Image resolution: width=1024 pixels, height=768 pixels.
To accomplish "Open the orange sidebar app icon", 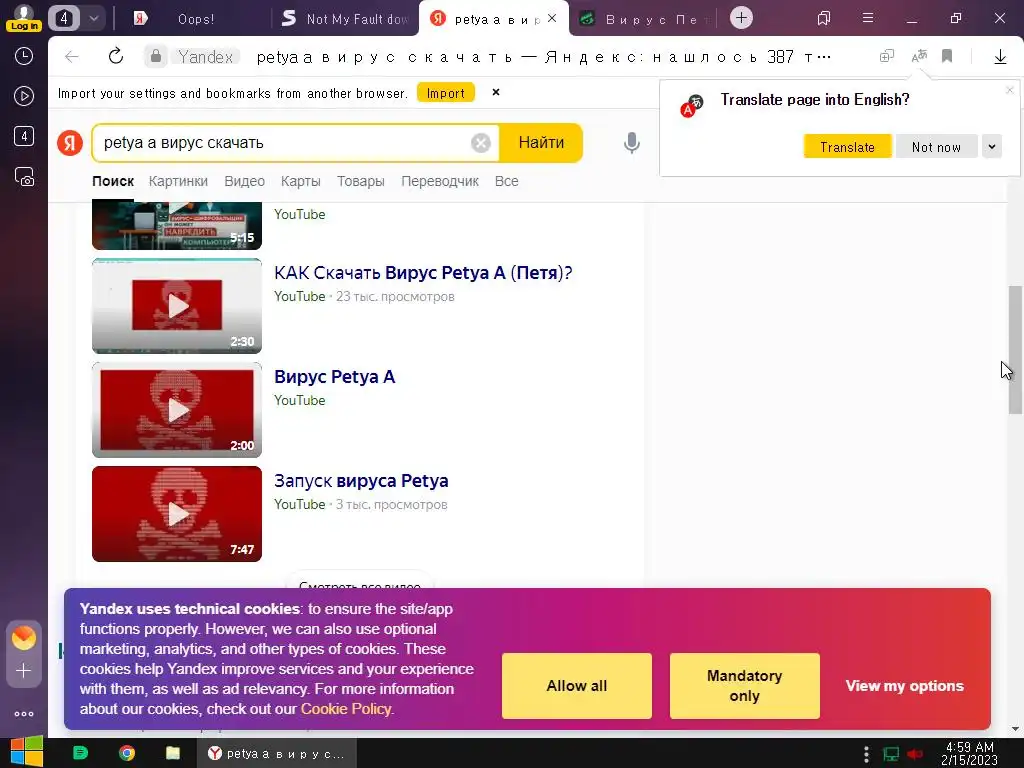I will pyautogui.click(x=24, y=637).
